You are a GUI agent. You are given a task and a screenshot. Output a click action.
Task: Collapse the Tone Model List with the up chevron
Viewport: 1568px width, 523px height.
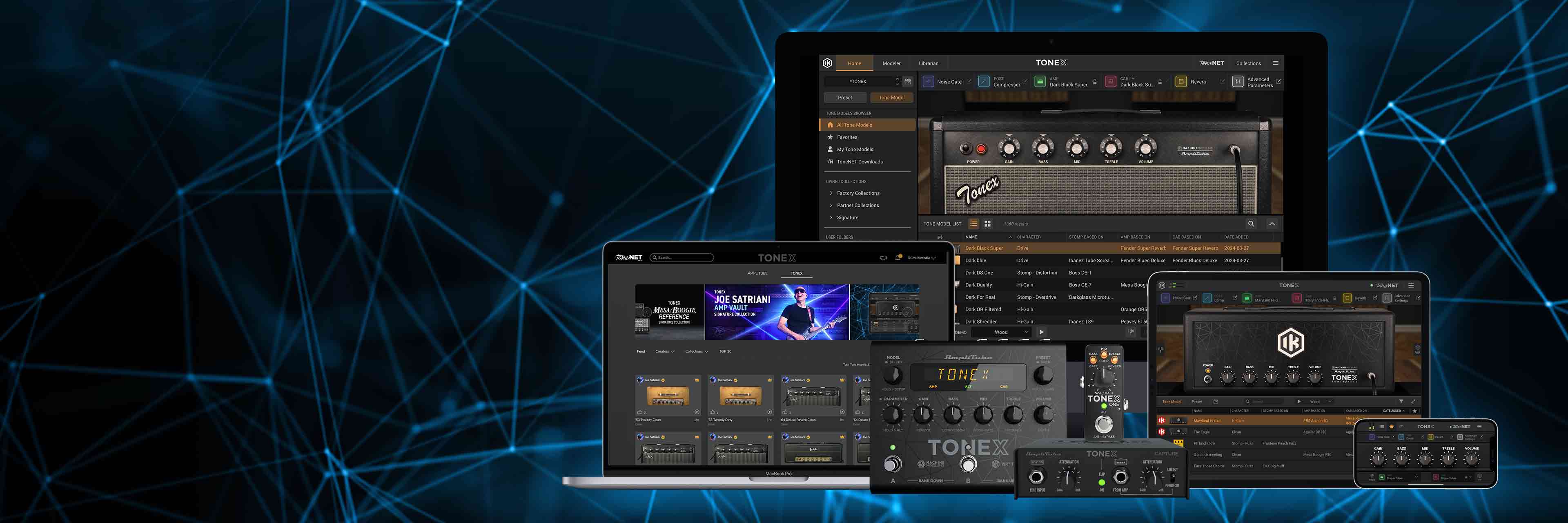click(x=1272, y=224)
